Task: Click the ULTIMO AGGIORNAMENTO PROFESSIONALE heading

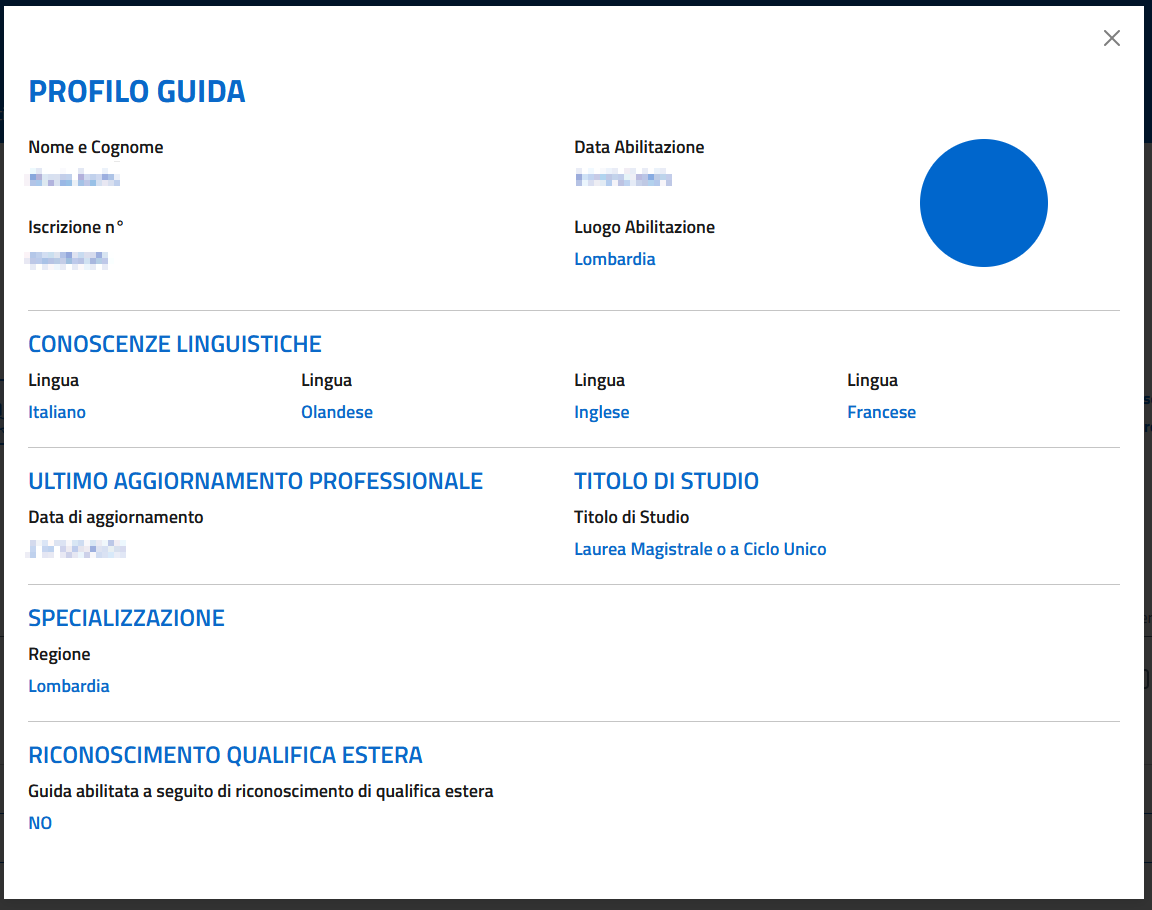Action: point(255,481)
